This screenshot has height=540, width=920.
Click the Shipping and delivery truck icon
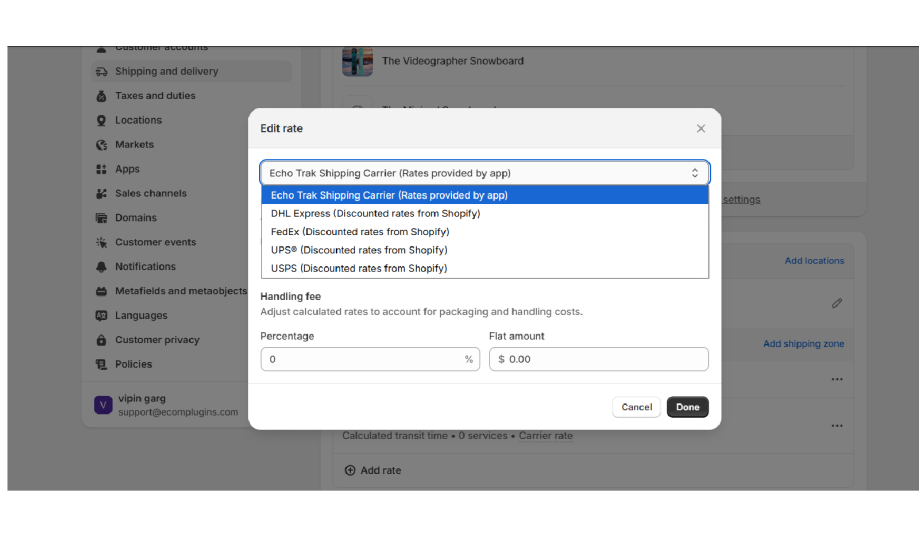click(101, 72)
